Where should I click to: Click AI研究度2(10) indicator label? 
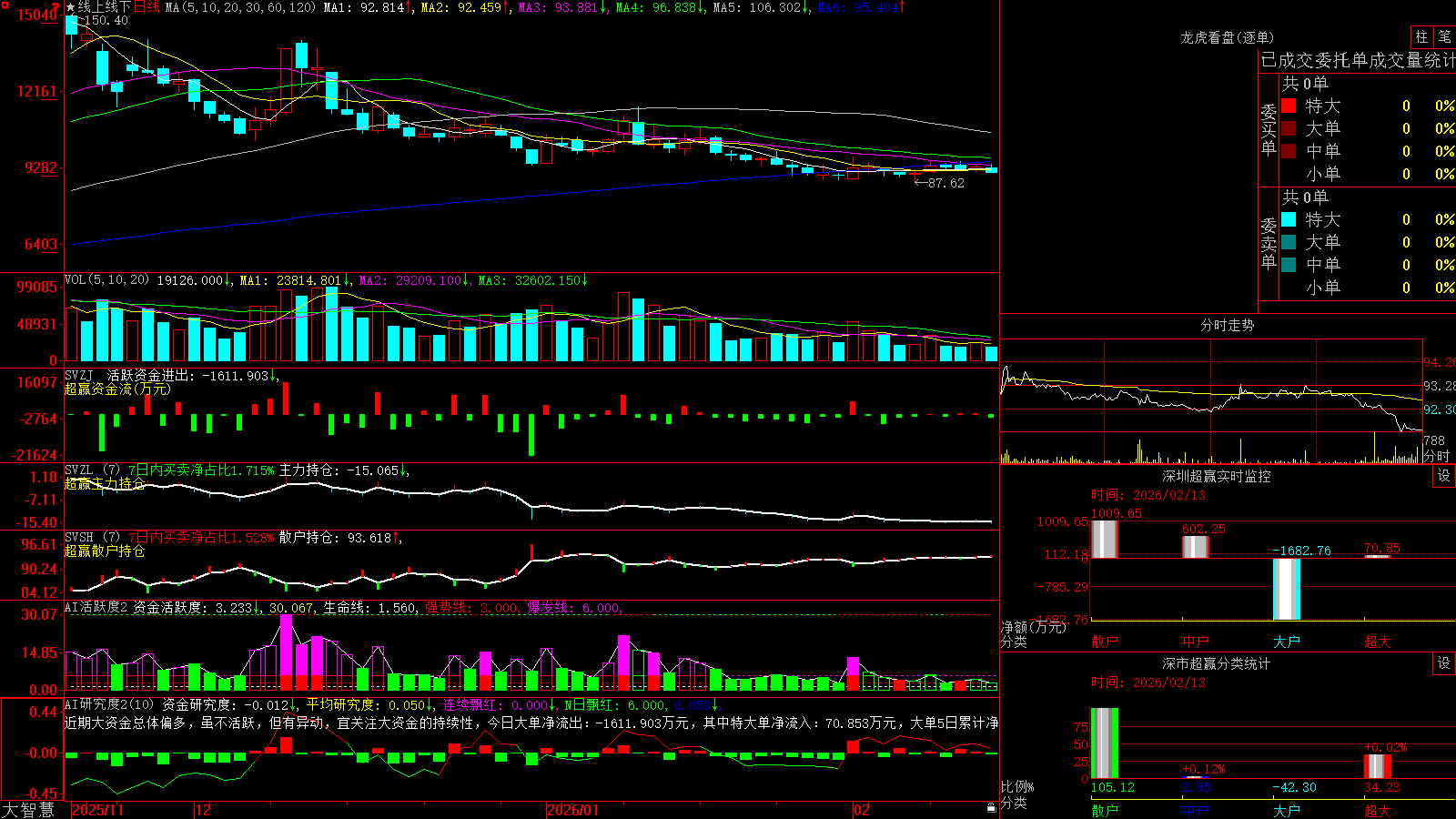pos(109,704)
